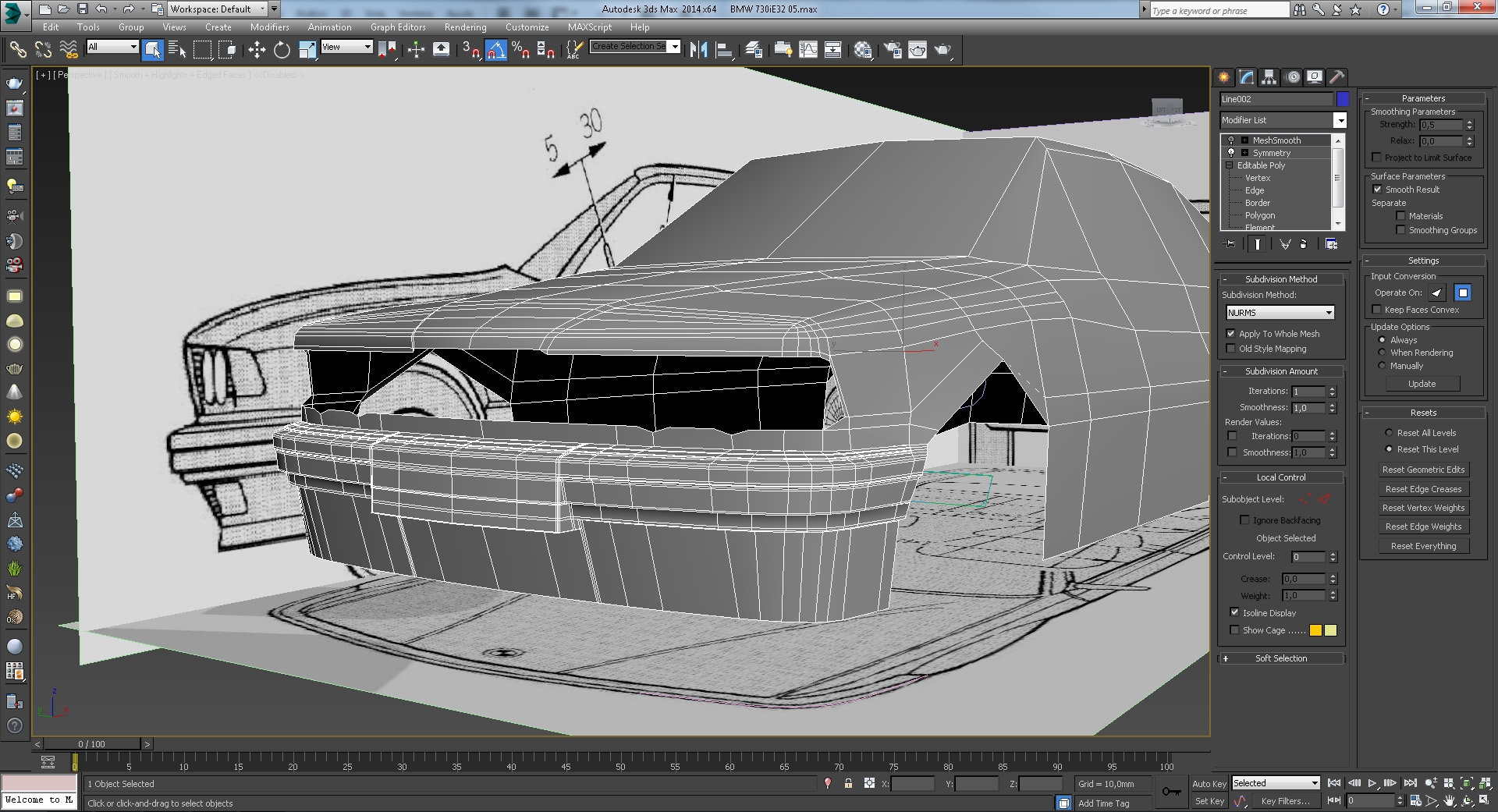The width and height of the screenshot is (1498, 812).
Task: Open the key filter Selected dropdown
Action: (x=1276, y=783)
